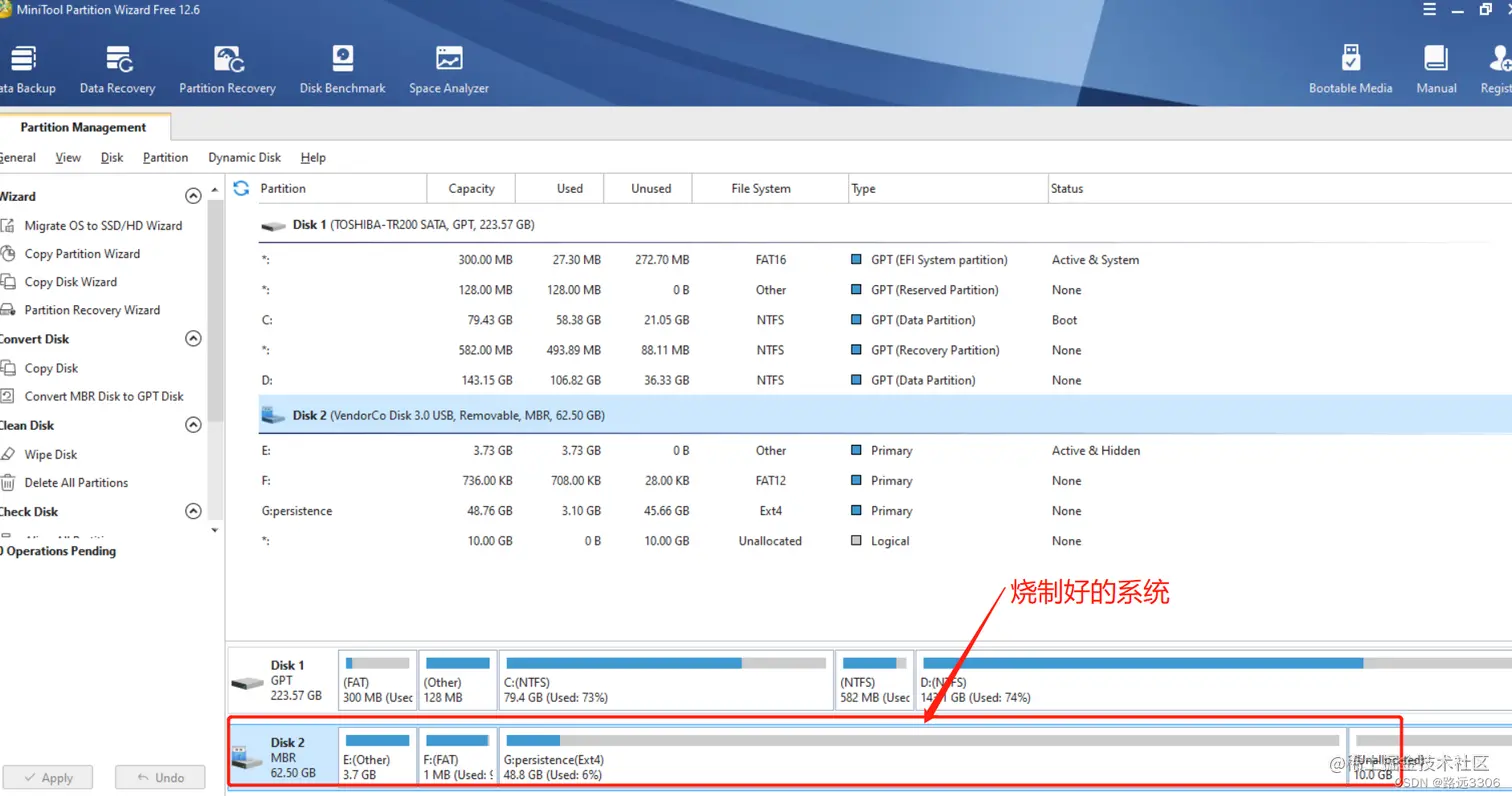Open the Manual

coord(1436,69)
